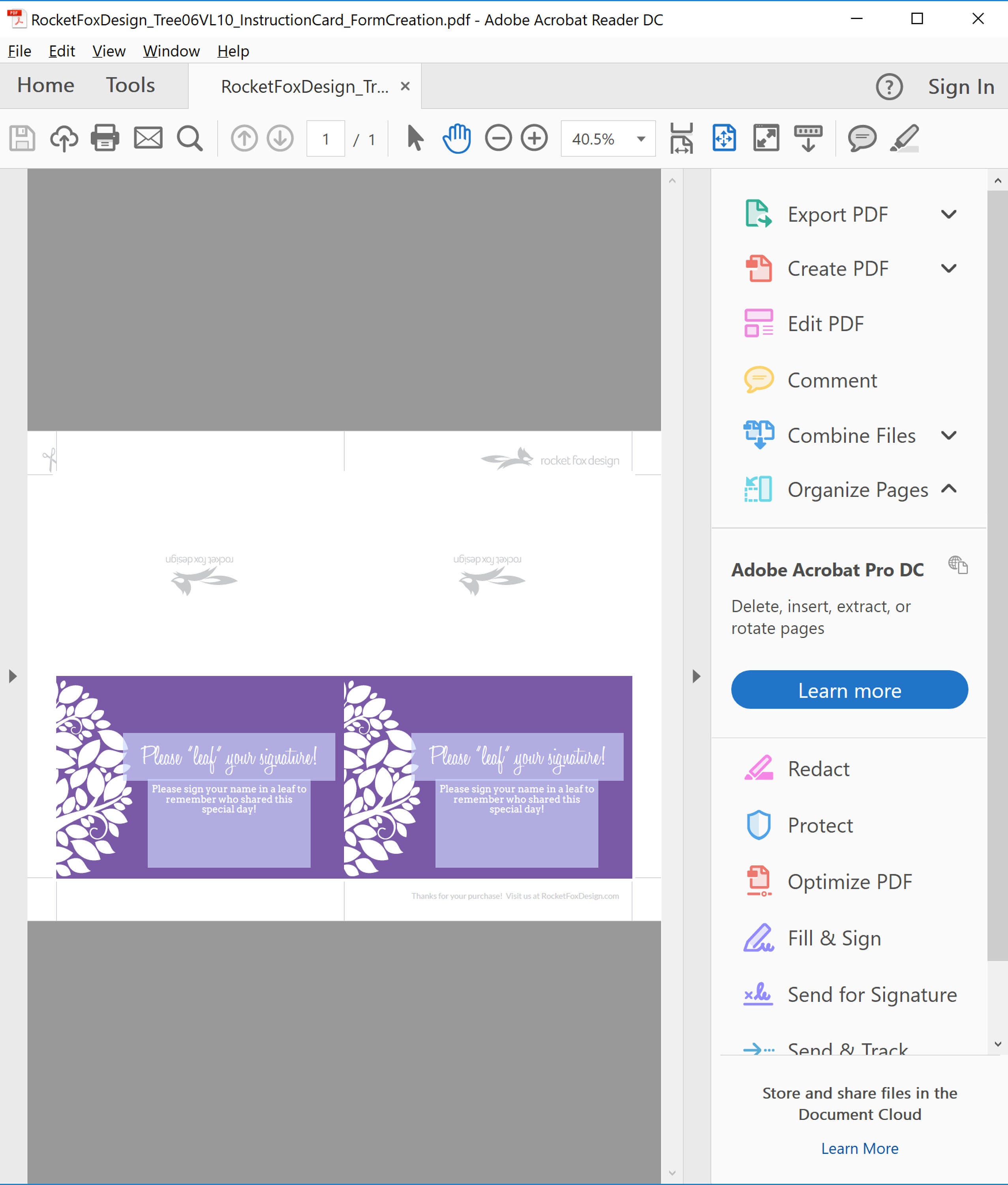The image size is (1008, 1185).
Task: Click the Combine Files tool label
Action: [x=851, y=436]
